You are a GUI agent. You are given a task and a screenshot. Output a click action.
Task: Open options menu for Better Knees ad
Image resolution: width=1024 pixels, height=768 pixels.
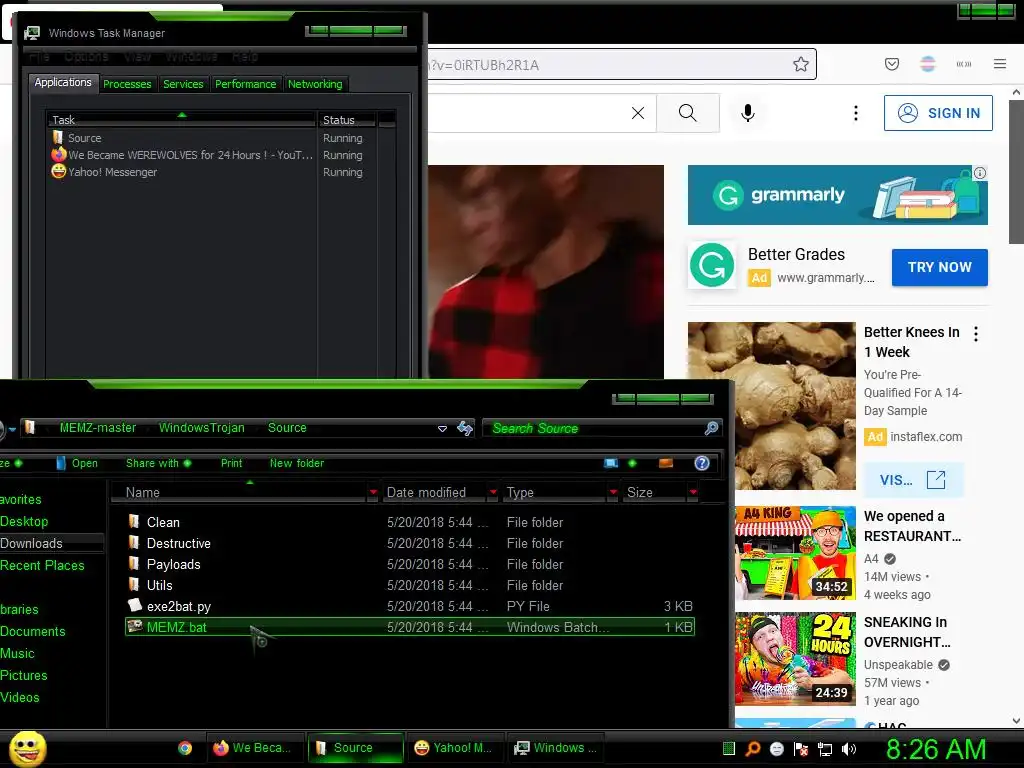(976, 334)
